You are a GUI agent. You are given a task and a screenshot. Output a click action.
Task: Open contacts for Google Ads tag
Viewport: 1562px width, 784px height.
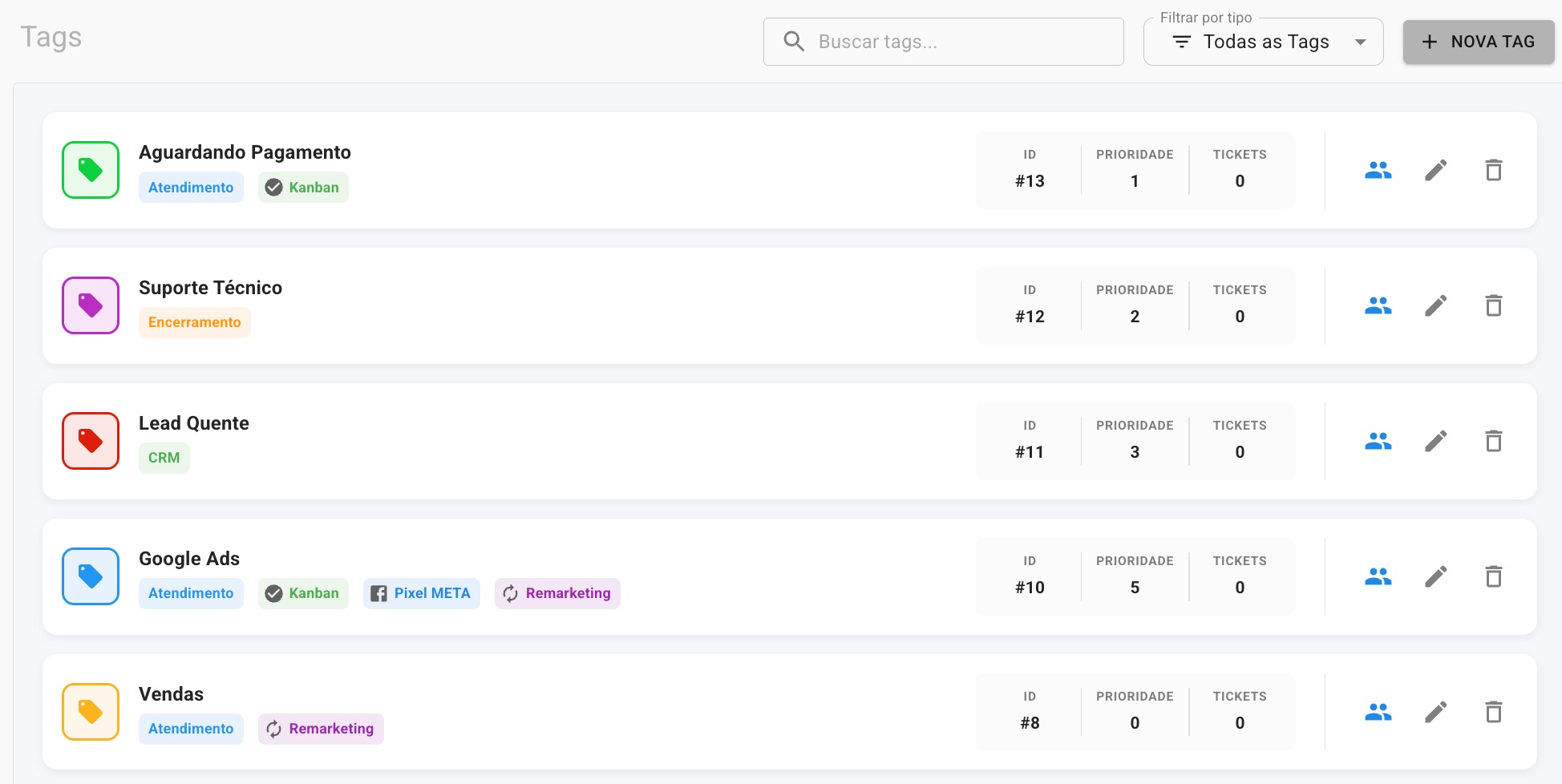(1378, 576)
